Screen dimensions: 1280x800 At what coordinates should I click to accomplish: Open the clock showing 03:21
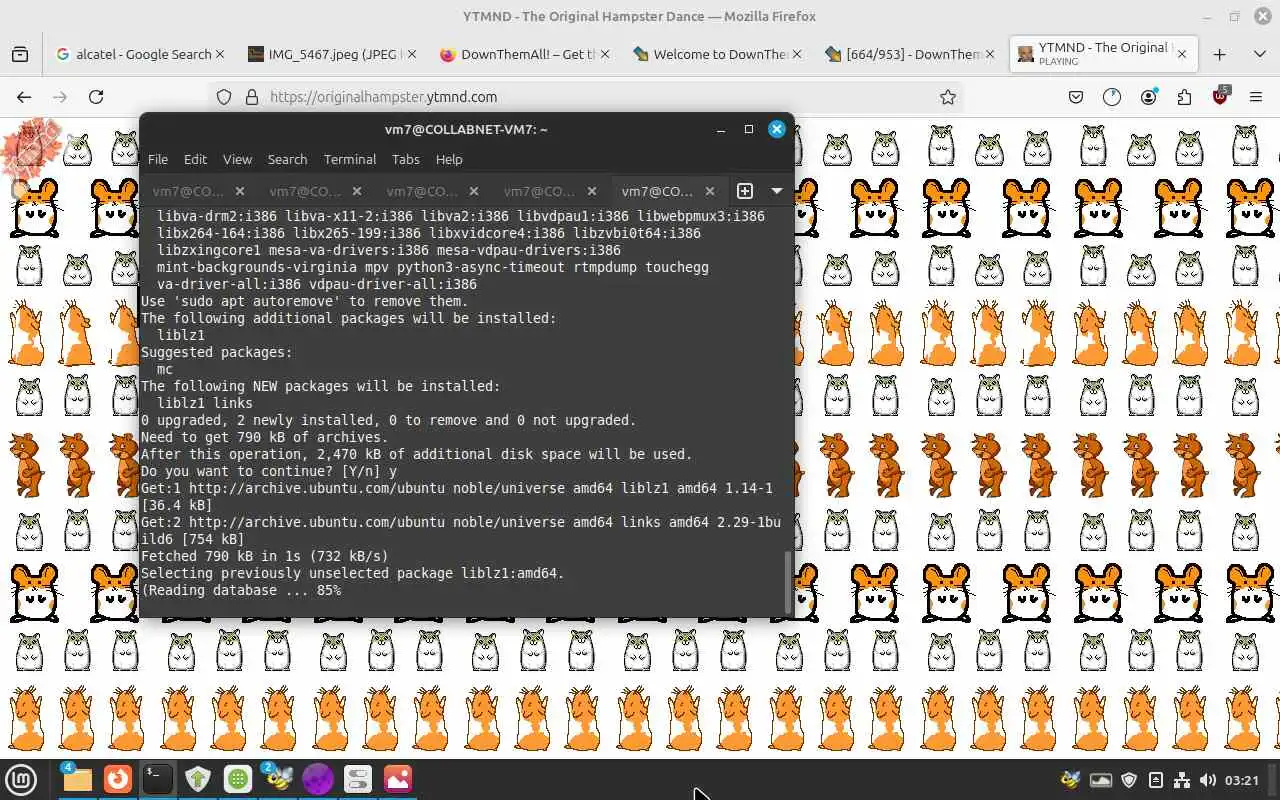pos(1241,780)
